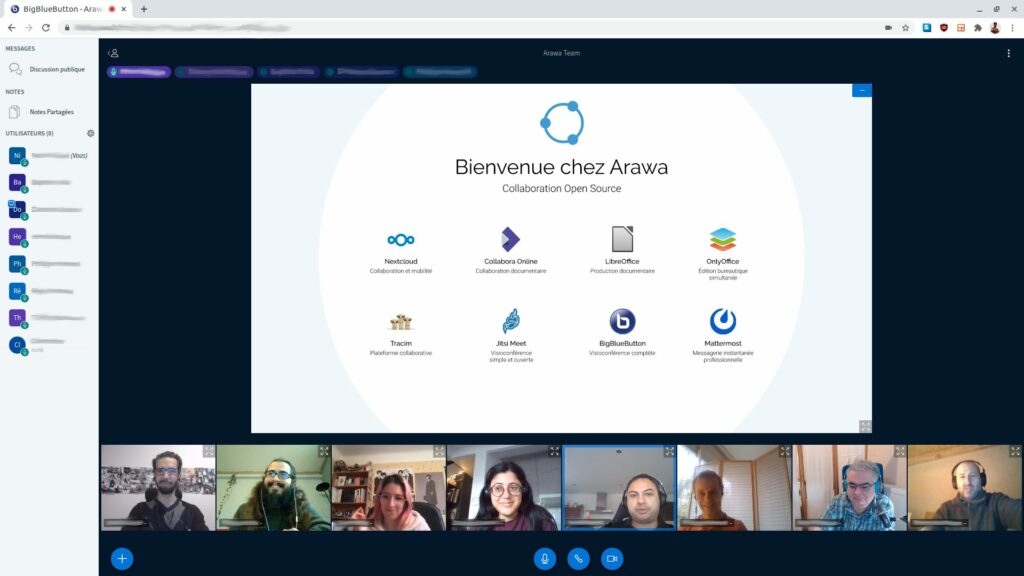Screen dimensions: 1024x576
Task: Click the UTILISATEURS (8) header
Action: click(x=29, y=133)
